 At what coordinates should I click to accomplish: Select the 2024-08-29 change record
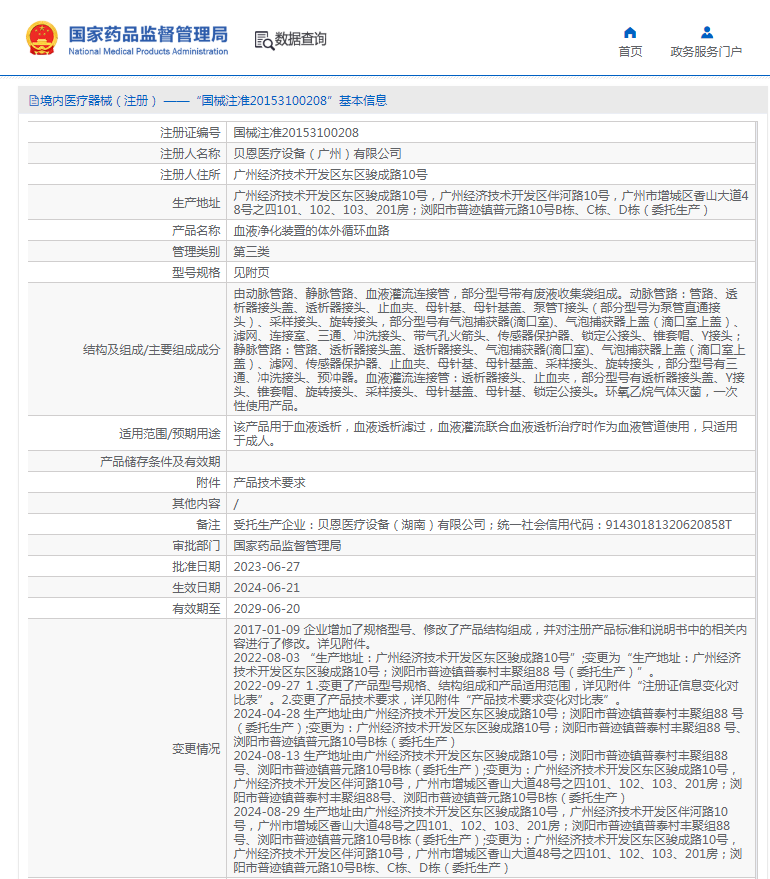(488, 840)
